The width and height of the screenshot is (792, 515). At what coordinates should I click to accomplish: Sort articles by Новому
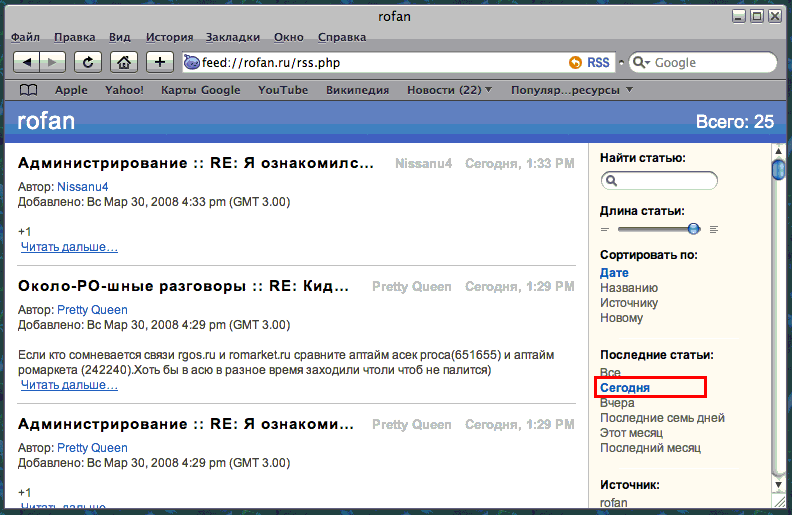click(x=621, y=318)
